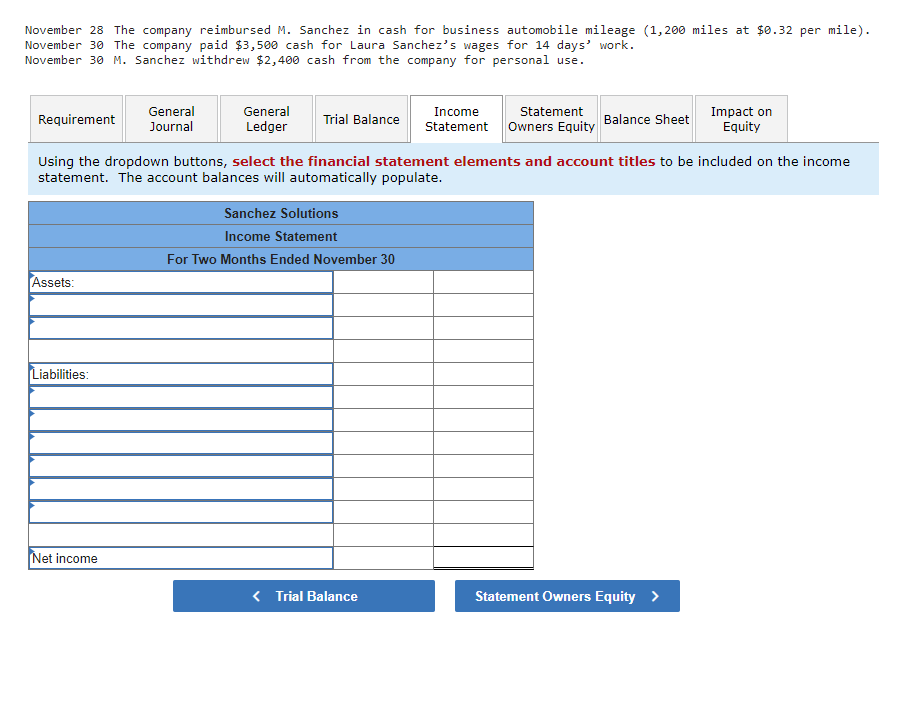This screenshot has width=898, height=709.
Task: Open the third account dropdown under Liabilities
Action: pyautogui.click(x=181, y=443)
